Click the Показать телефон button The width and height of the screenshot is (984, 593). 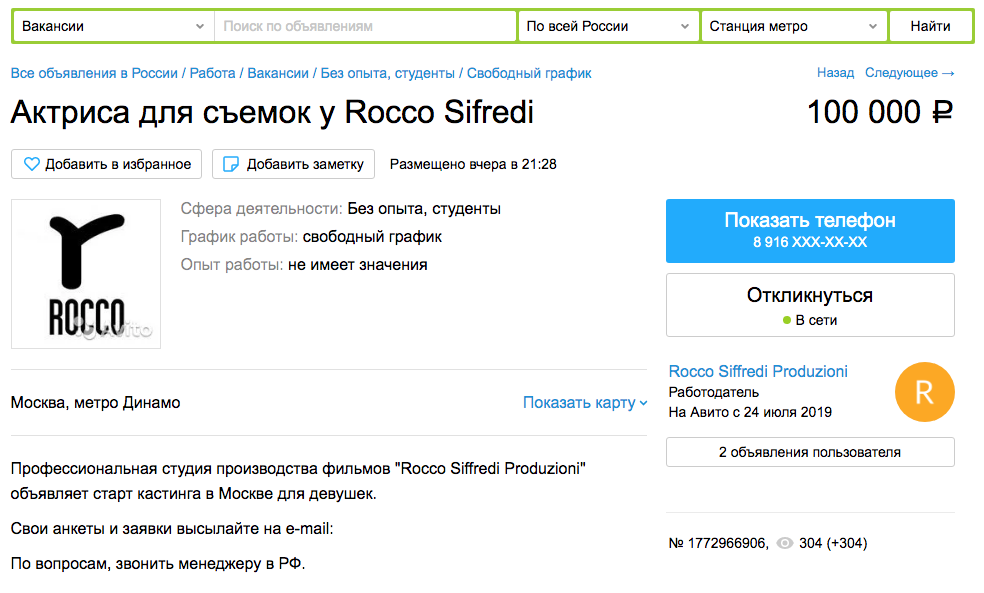[810, 231]
